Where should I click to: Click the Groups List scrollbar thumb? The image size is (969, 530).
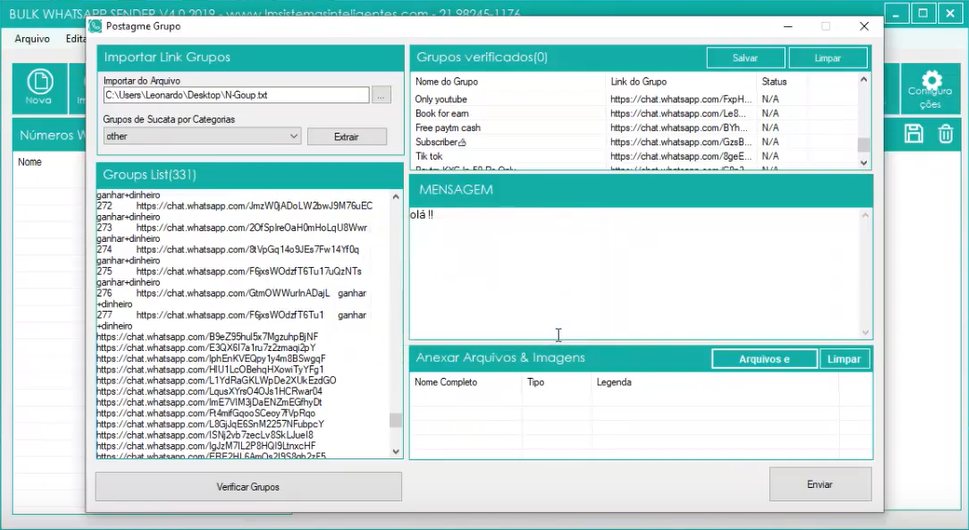tap(396, 420)
